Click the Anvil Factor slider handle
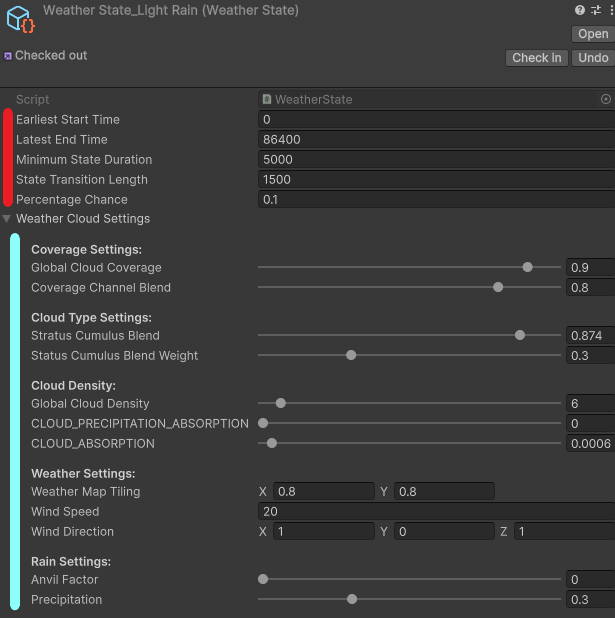Screen dimensions: 615x618 pyautogui.click(x=263, y=579)
